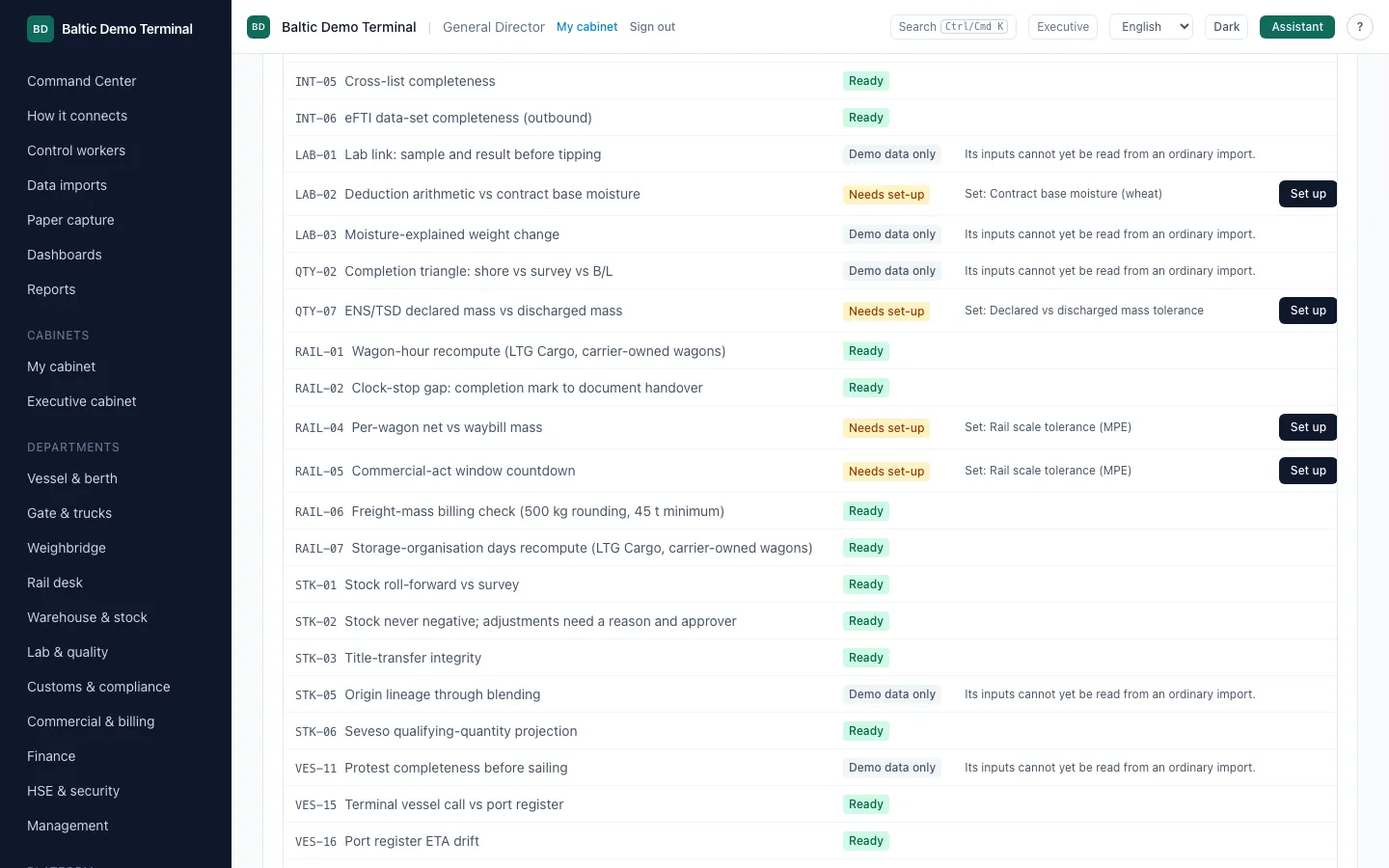This screenshot has width=1389, height=868.
Task: Open Rail desk department
Action: (x=55, y=583)
